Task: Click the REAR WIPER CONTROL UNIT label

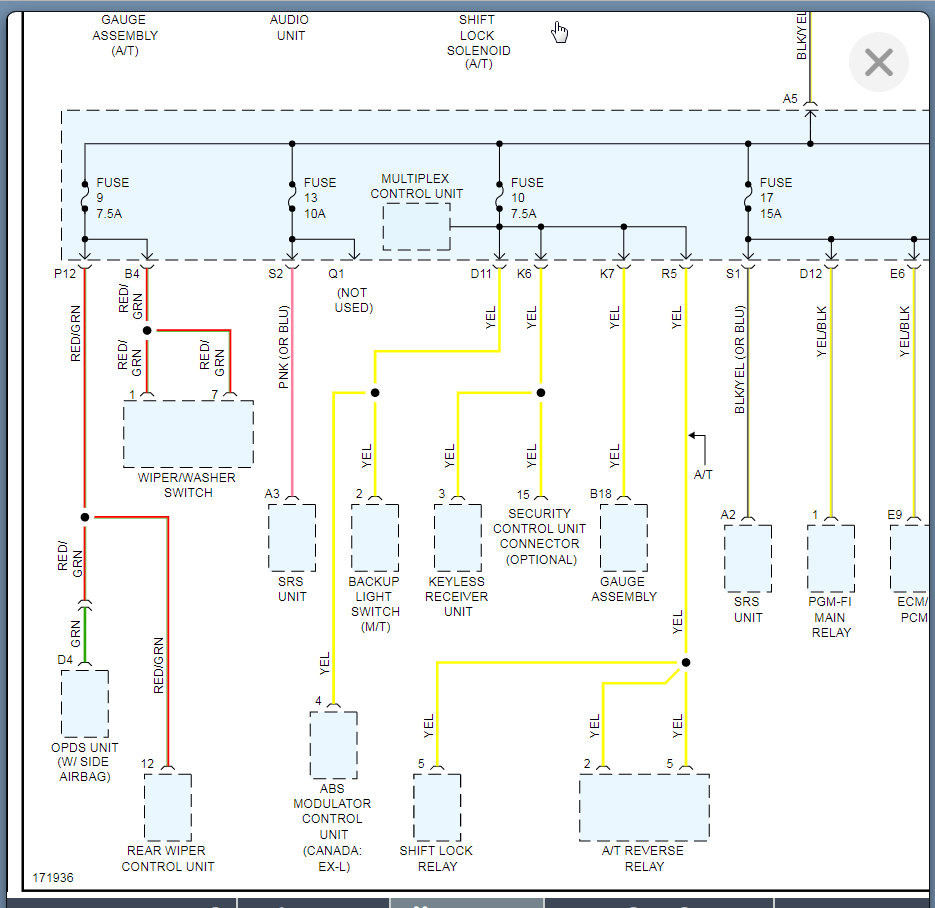Action: [x=168, y=859]
